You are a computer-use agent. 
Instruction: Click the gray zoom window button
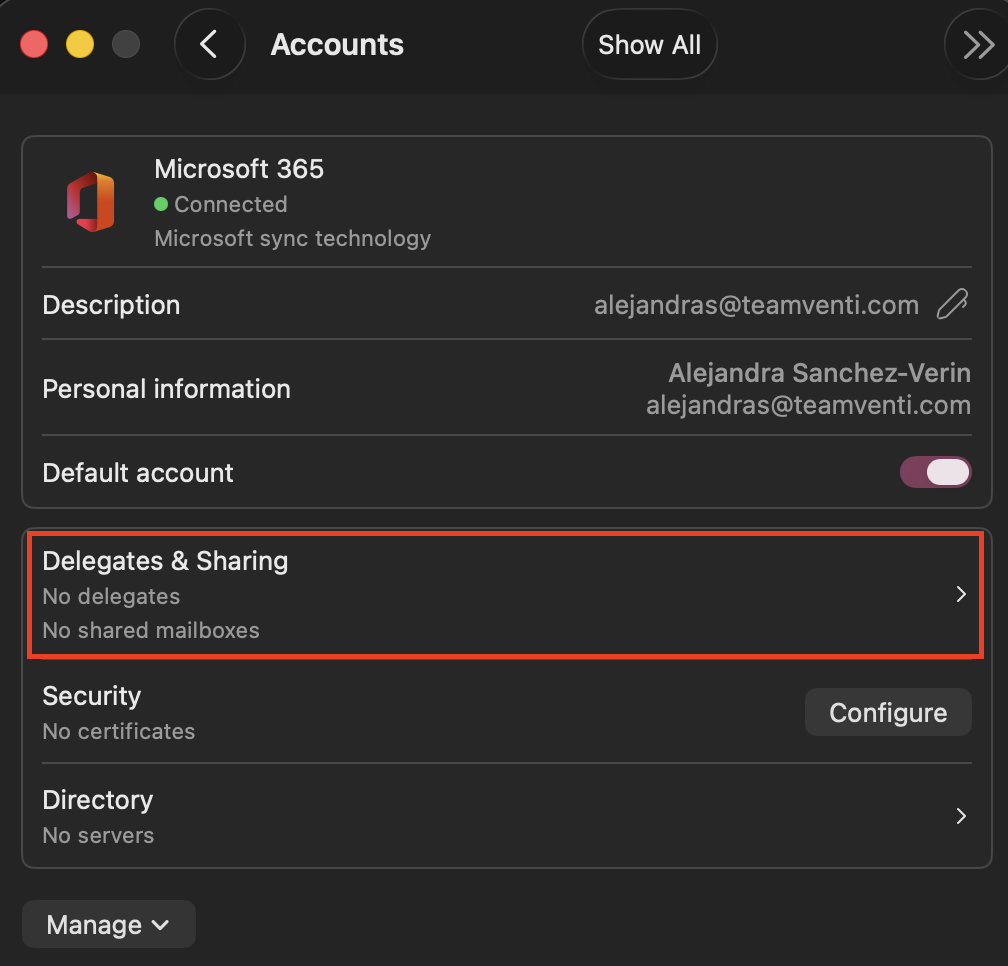coord(126,45)
